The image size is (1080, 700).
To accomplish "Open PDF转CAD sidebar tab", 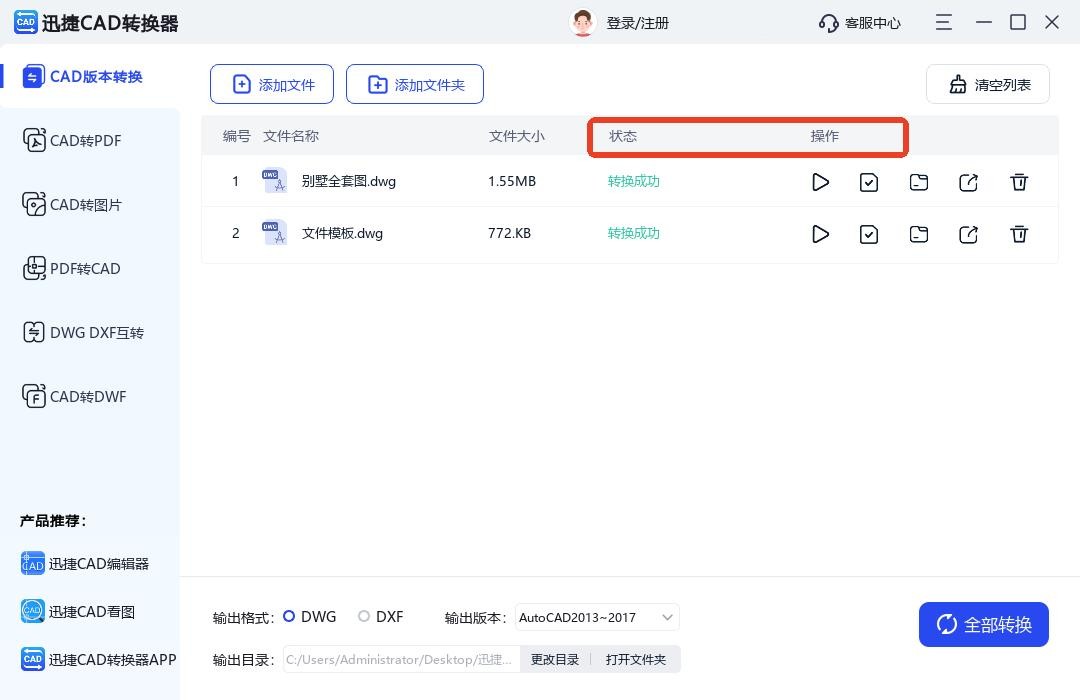I will pyautogui.click(x=85, y=269).
